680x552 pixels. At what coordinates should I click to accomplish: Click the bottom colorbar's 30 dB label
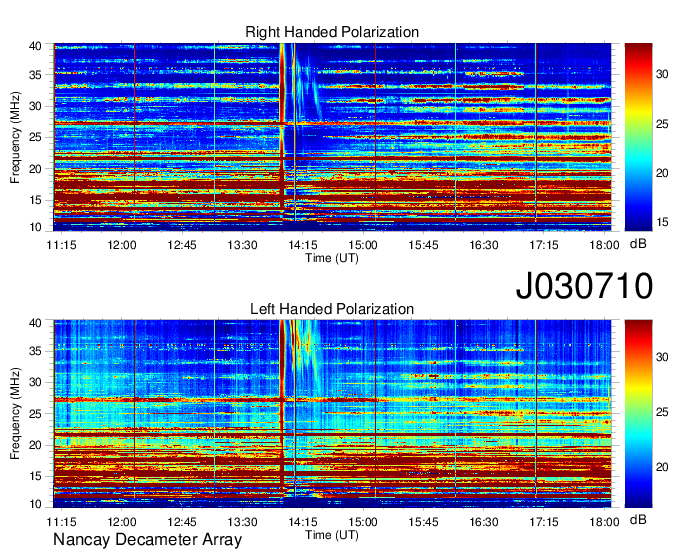click(662, 357)
